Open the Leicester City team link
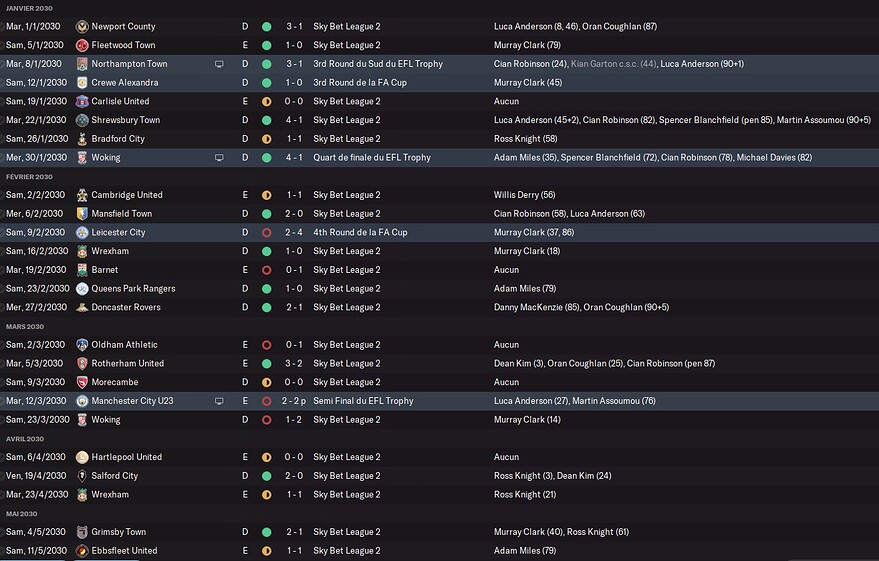The image size is (879, 561). point(118,232)
